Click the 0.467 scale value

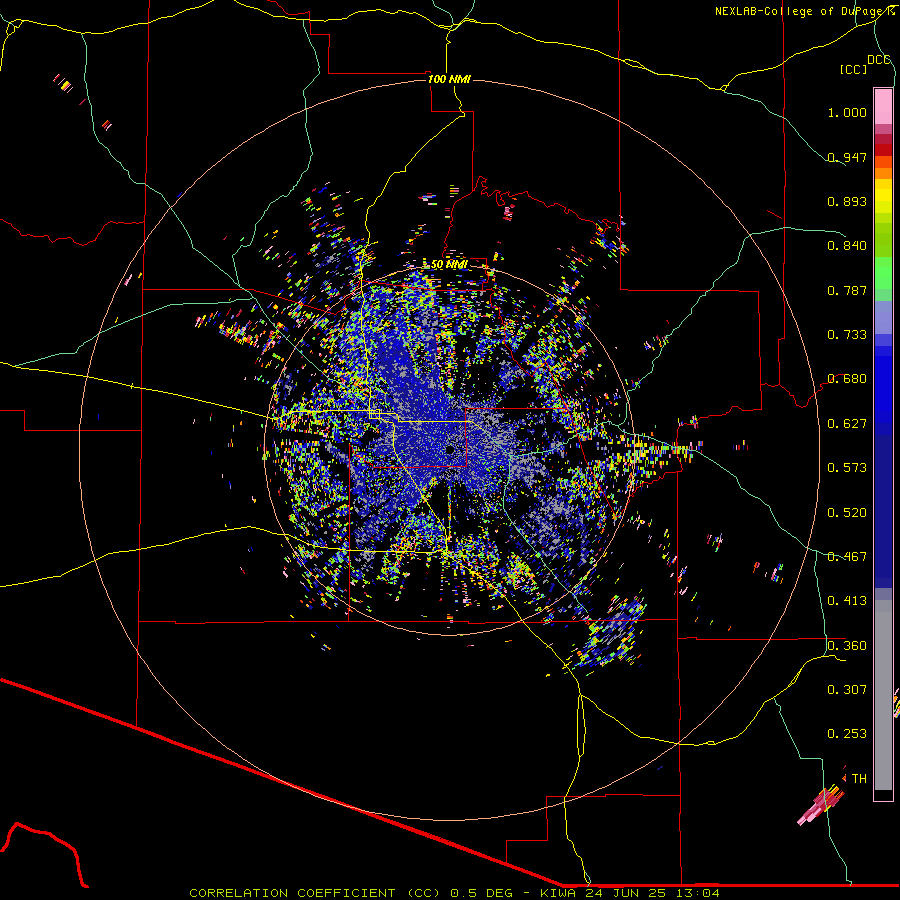point(847,557)
